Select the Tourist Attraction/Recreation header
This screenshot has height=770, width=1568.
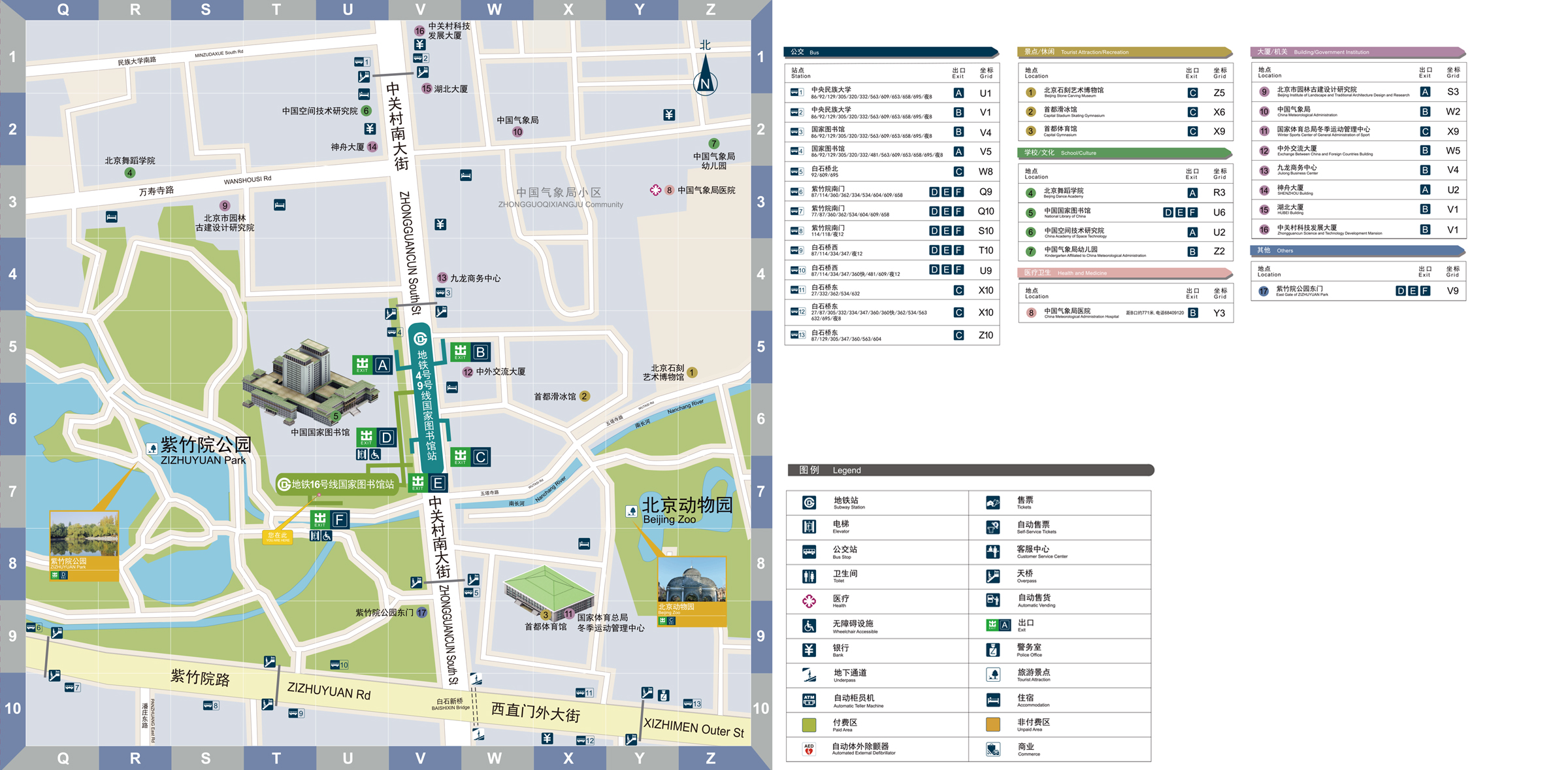1124,52
